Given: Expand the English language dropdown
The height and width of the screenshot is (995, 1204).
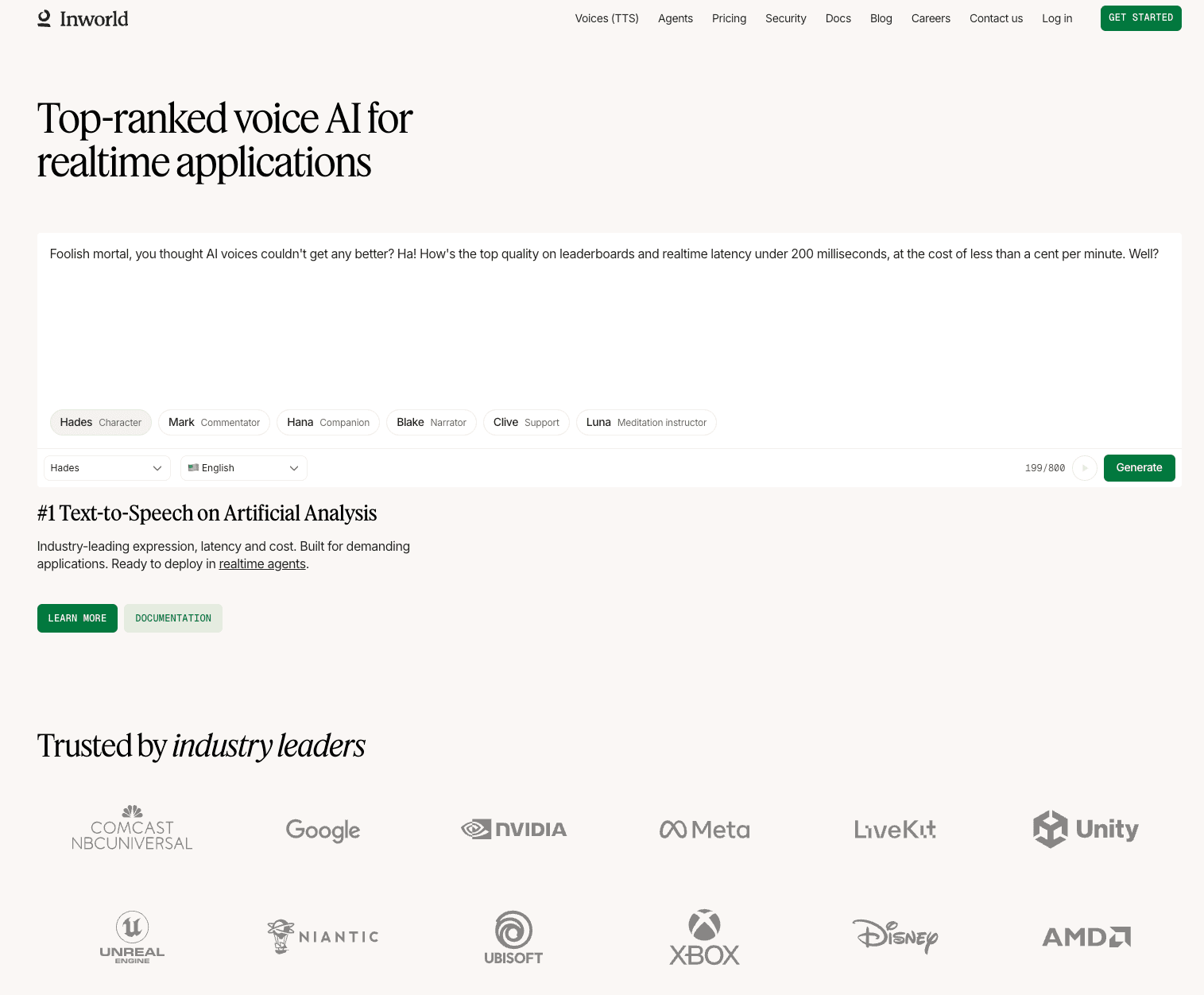Looking at the screenshot, I should [x=243, y=468].
